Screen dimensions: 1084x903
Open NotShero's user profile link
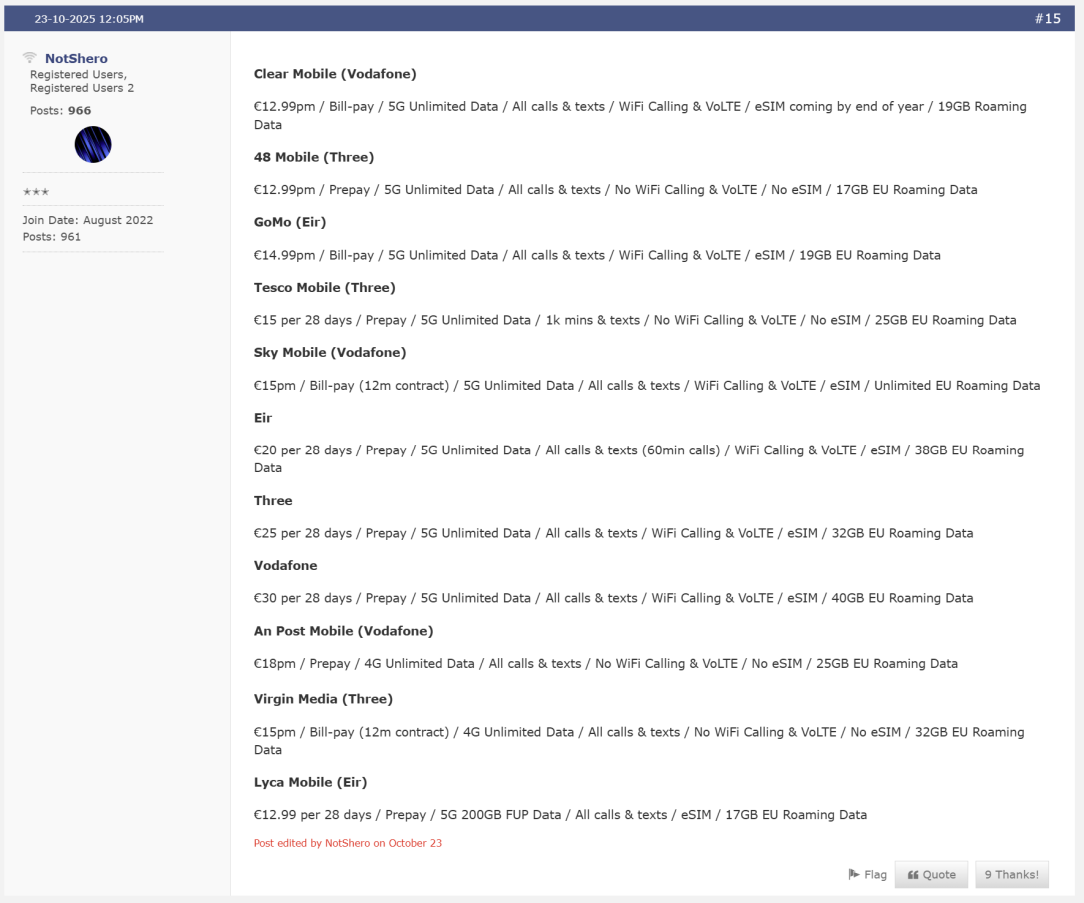point(76,58)
